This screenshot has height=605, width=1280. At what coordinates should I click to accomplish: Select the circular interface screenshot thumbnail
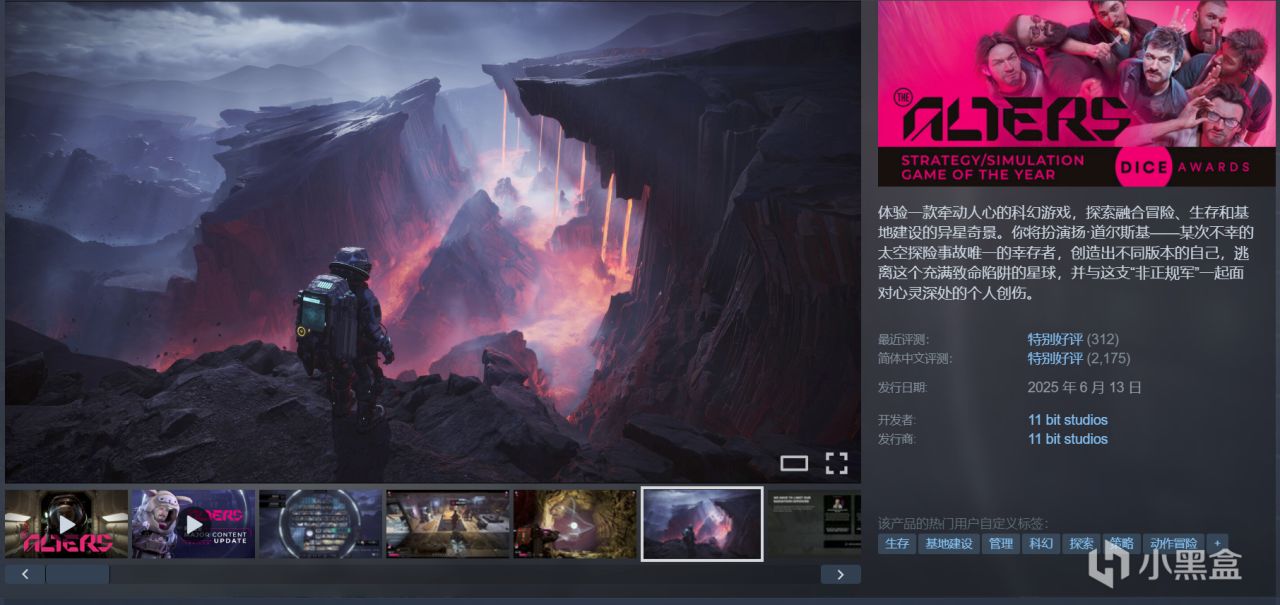(320, 524)
